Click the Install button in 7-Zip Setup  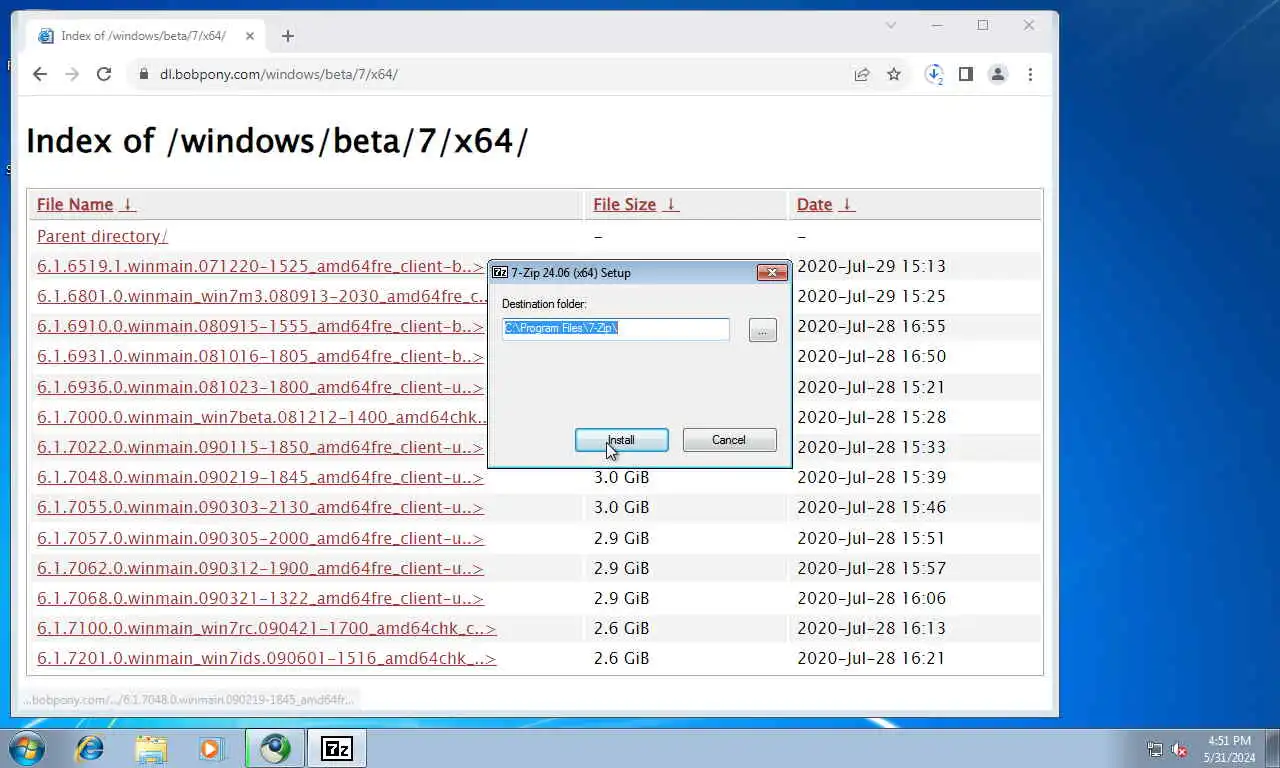point(622,440)
